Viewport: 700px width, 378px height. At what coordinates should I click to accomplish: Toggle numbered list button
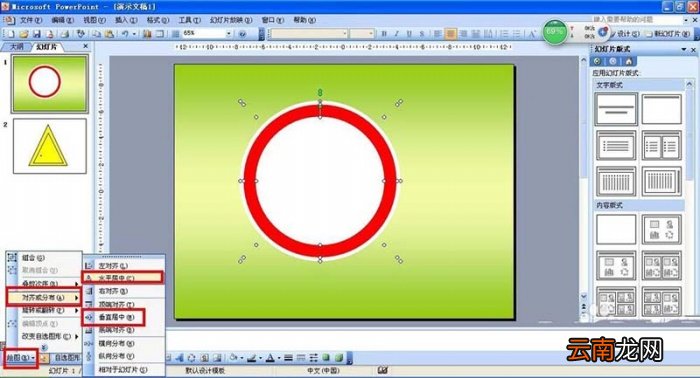504,34
